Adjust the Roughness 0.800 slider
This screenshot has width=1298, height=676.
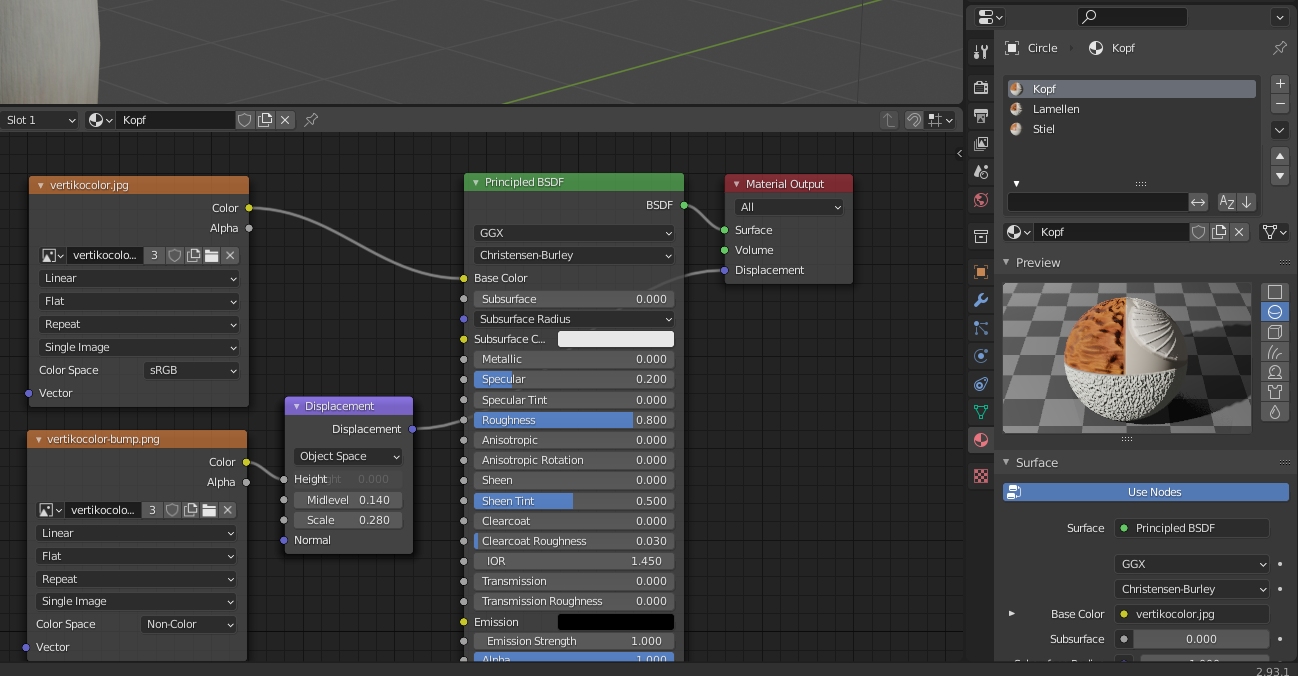[x=574, y=420]
